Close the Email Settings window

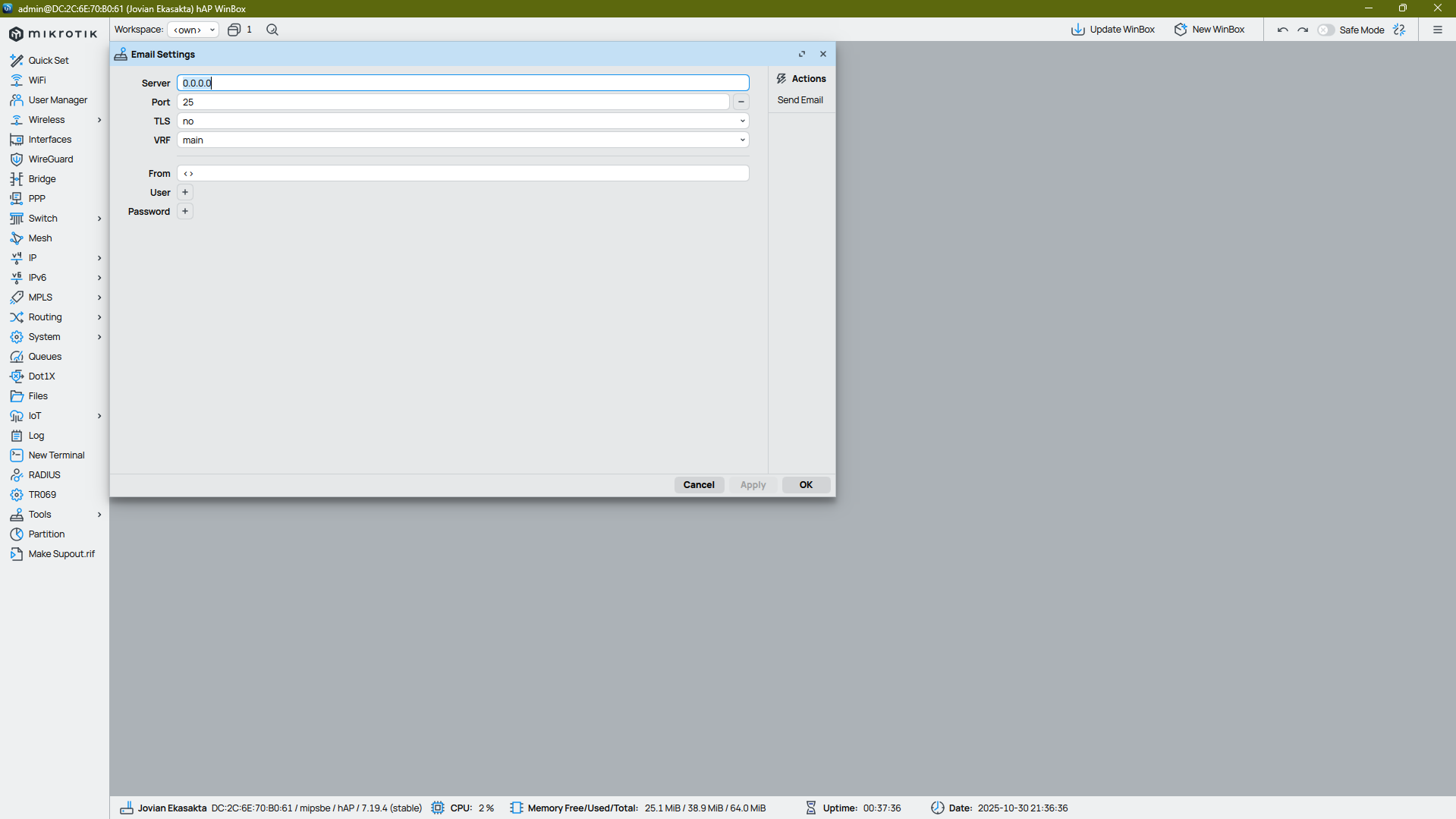823,54
